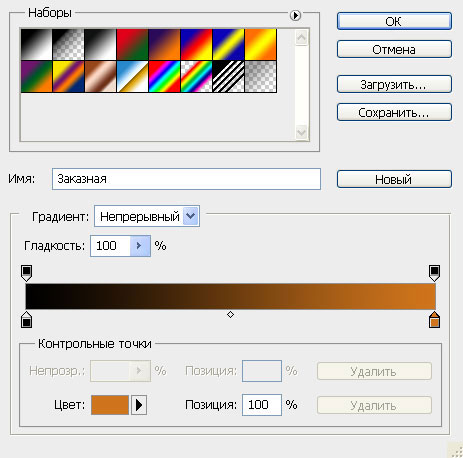The width and height of the screenshot is (463, 458).
Task: Choose the red-to-green gradient preset
Action: point(132,45)
